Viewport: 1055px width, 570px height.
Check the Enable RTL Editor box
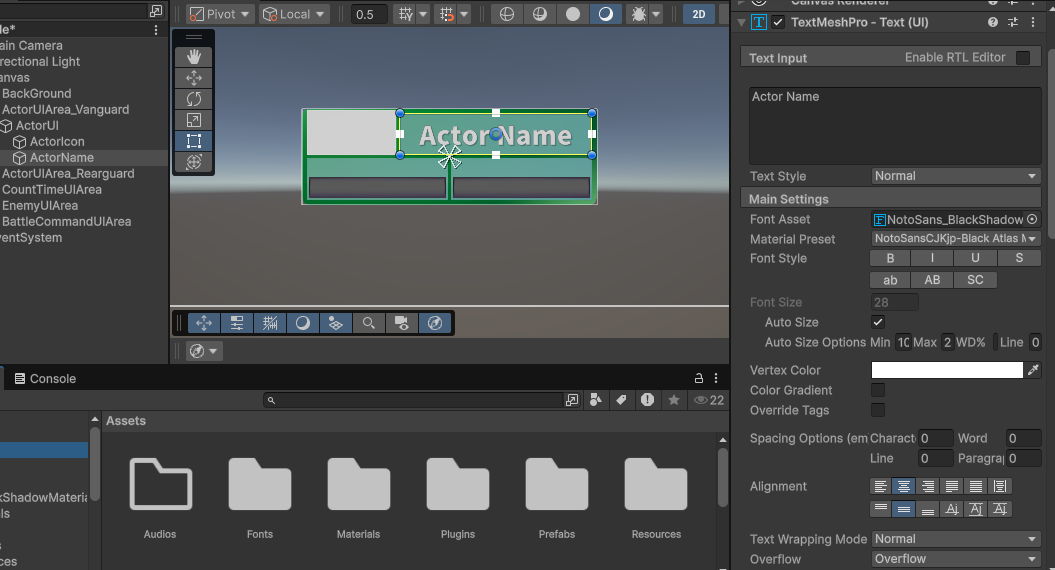coord(1022,58)
